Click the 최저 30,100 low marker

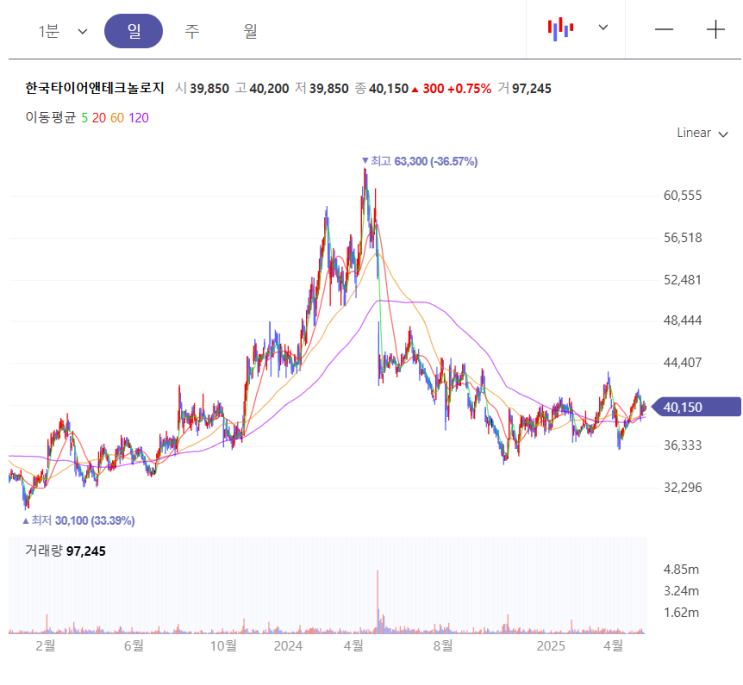pyautogui.click(x=78, y=521)
